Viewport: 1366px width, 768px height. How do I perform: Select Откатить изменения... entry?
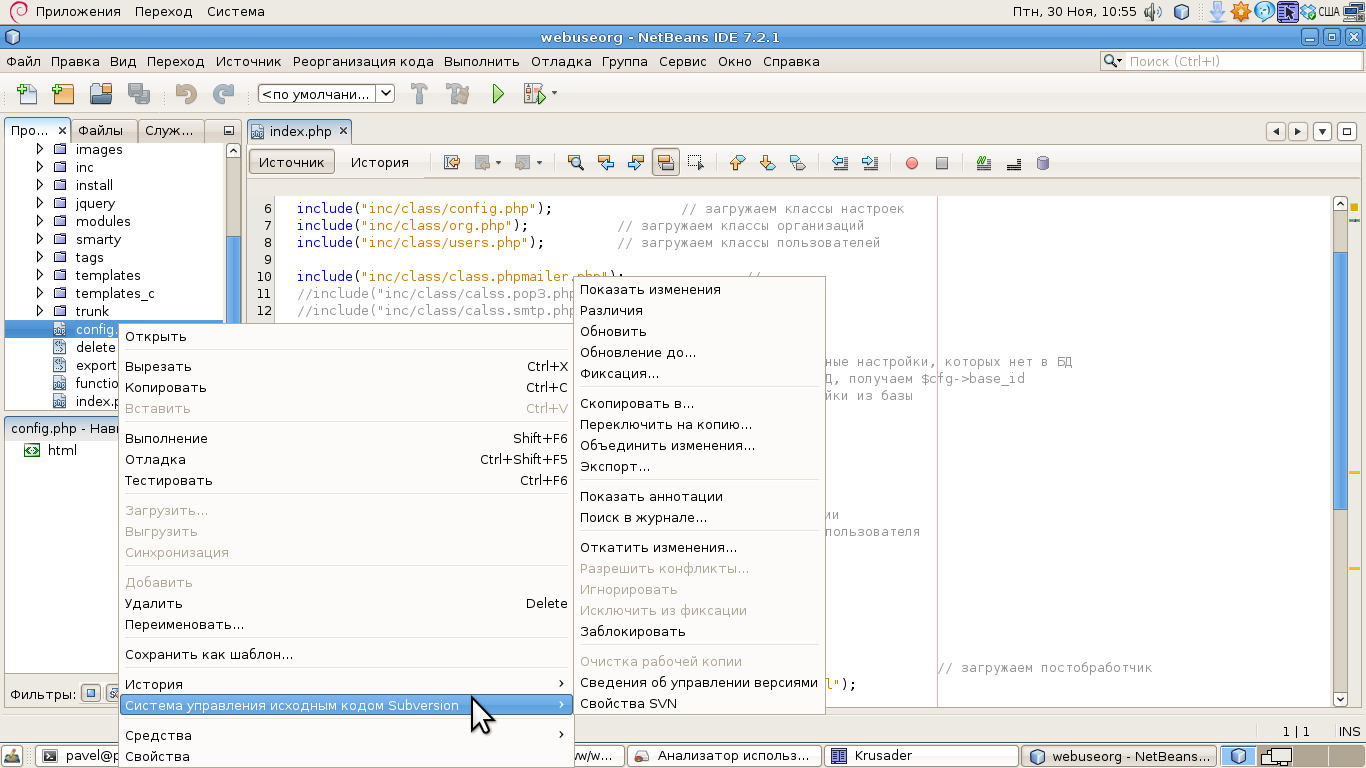point(700,547)
